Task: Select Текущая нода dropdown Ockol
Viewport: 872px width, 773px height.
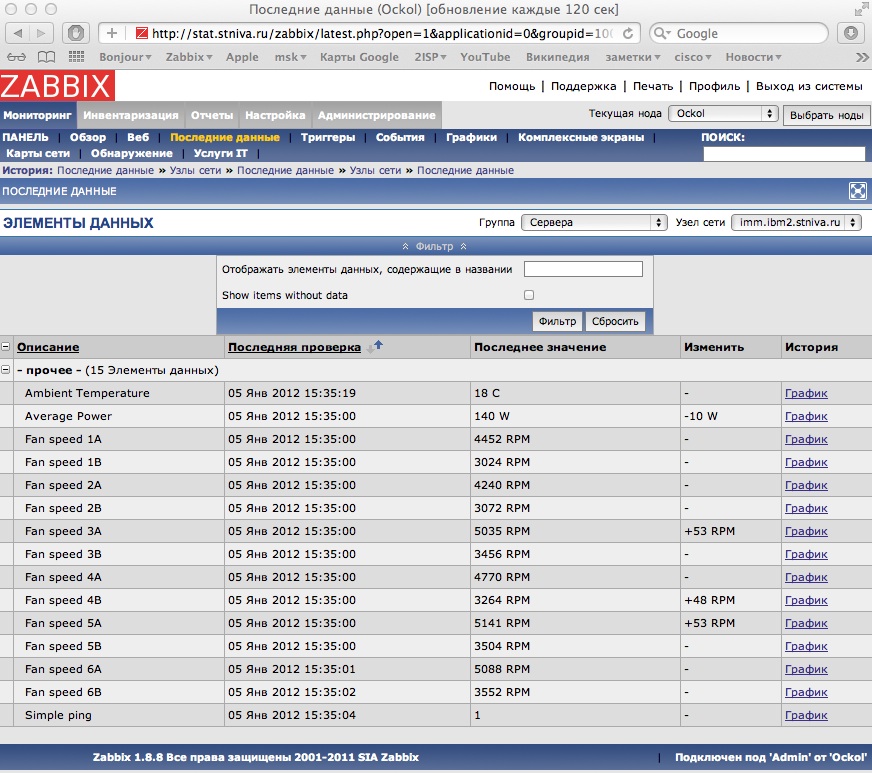Action: [723, 114]
